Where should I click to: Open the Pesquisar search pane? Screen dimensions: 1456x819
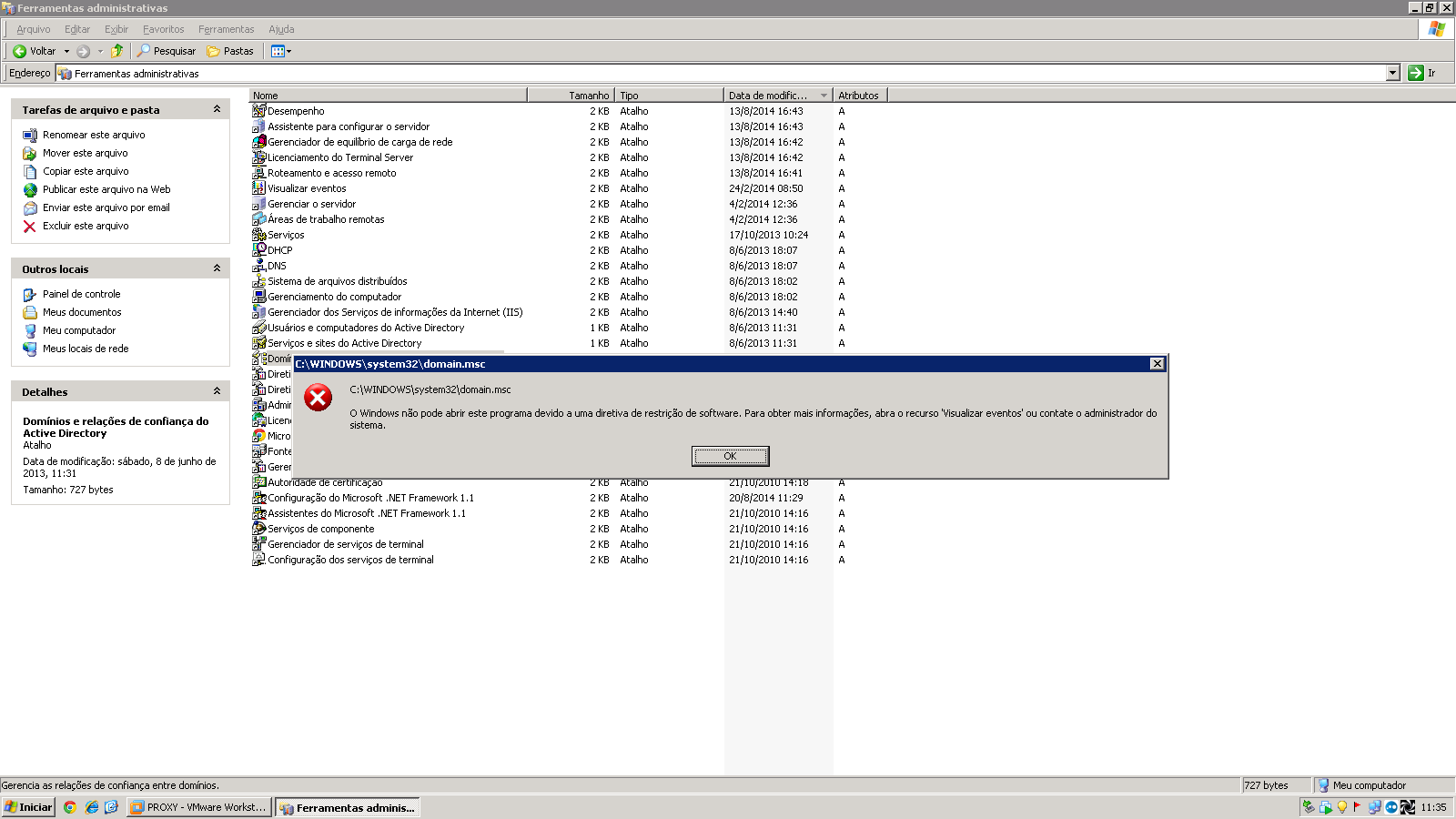(x=167, y=51)
